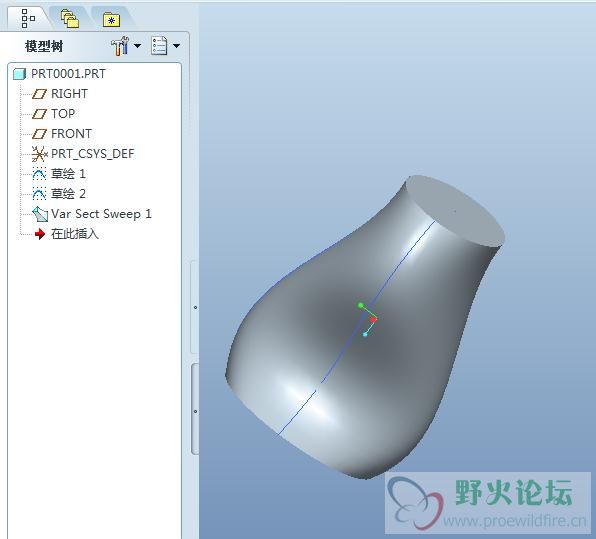
Task: Click the PRT_CSYS_DEF coordinate system icon
Action: 39,154
